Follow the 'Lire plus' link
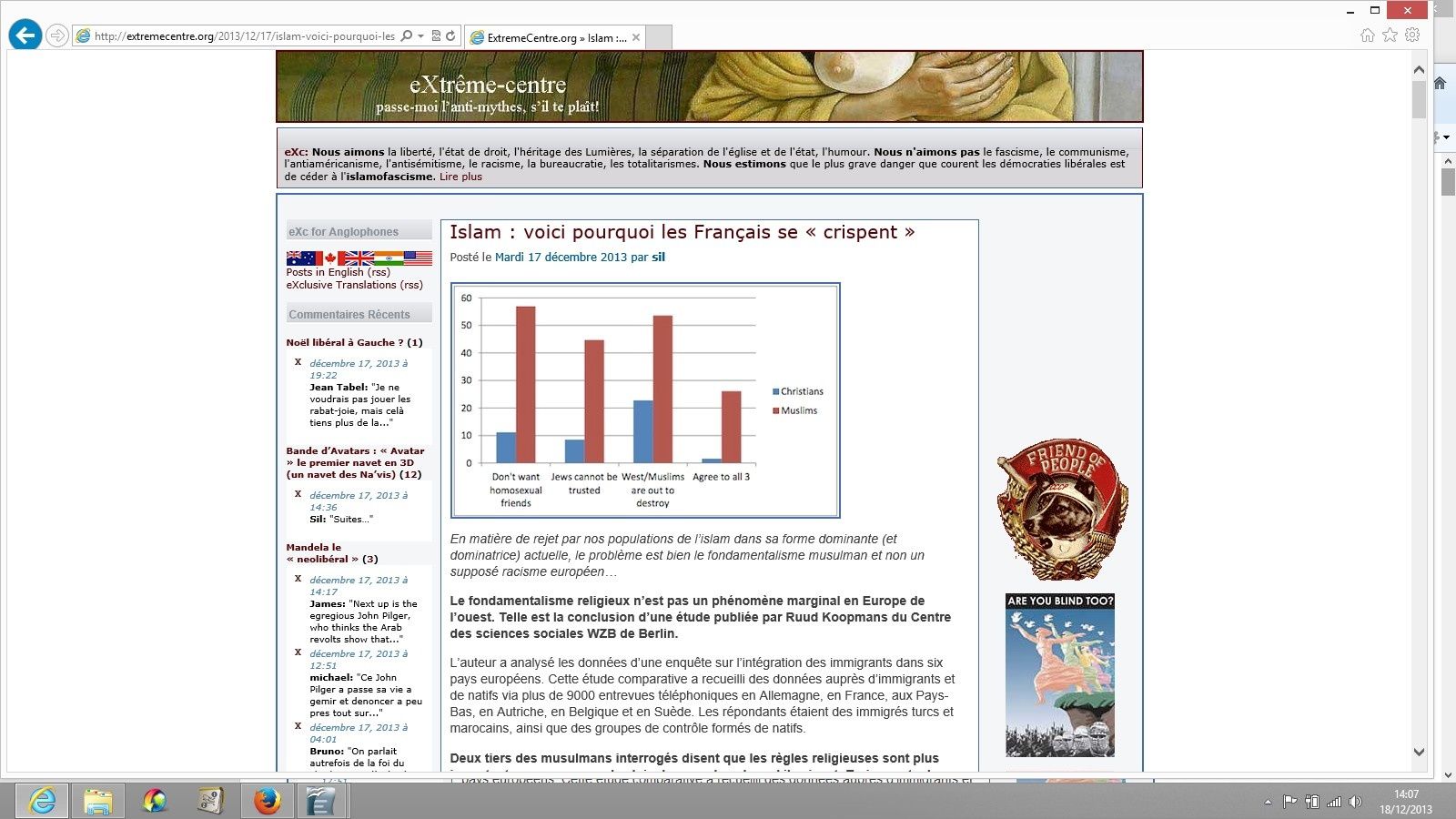Viewport: 1456px width, 819px height. pyautogui.click(x=460, y=177)
